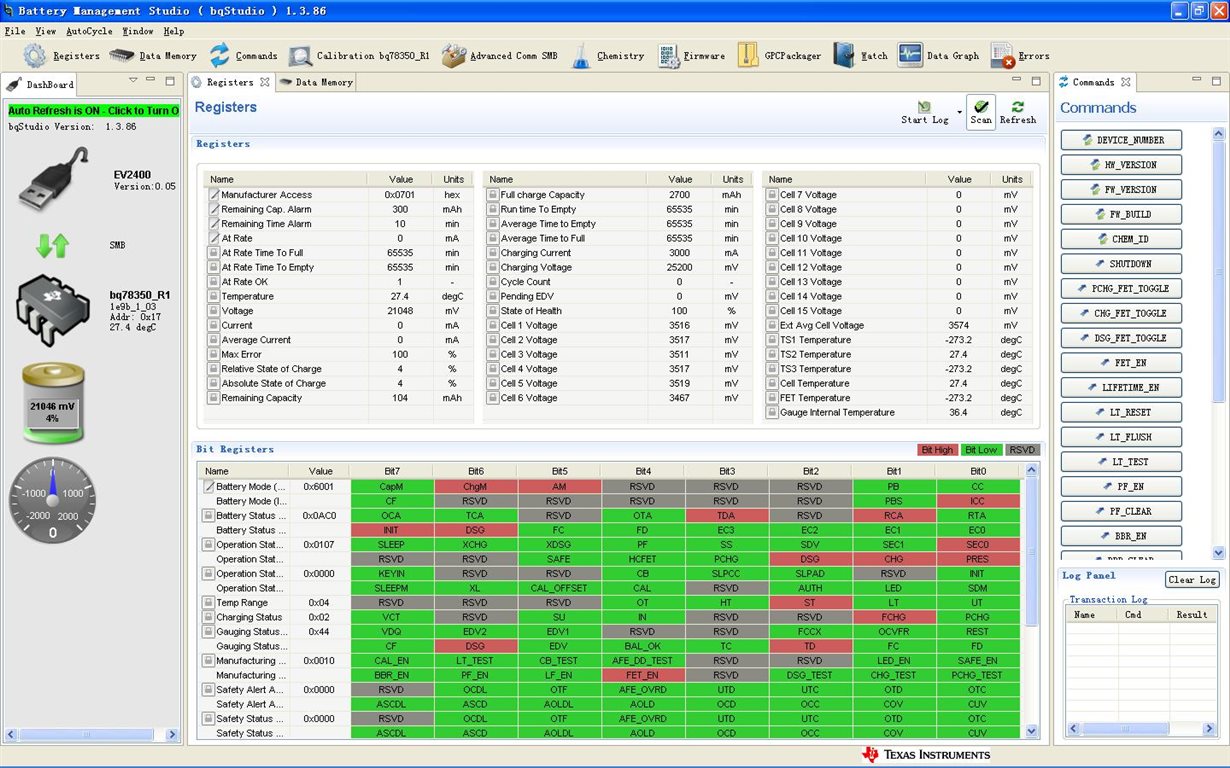Click the Bit Registers vertical scrollbar
Screen dimensions: 1230x768
tap(1033, 600)
